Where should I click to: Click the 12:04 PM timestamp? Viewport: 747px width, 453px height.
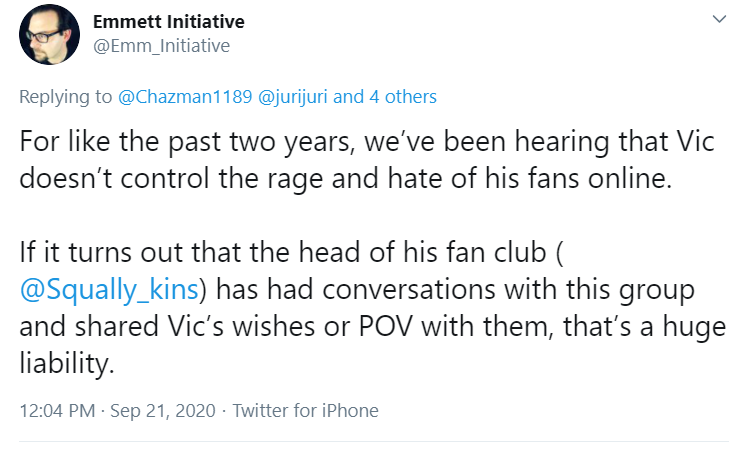click(57, 411)
